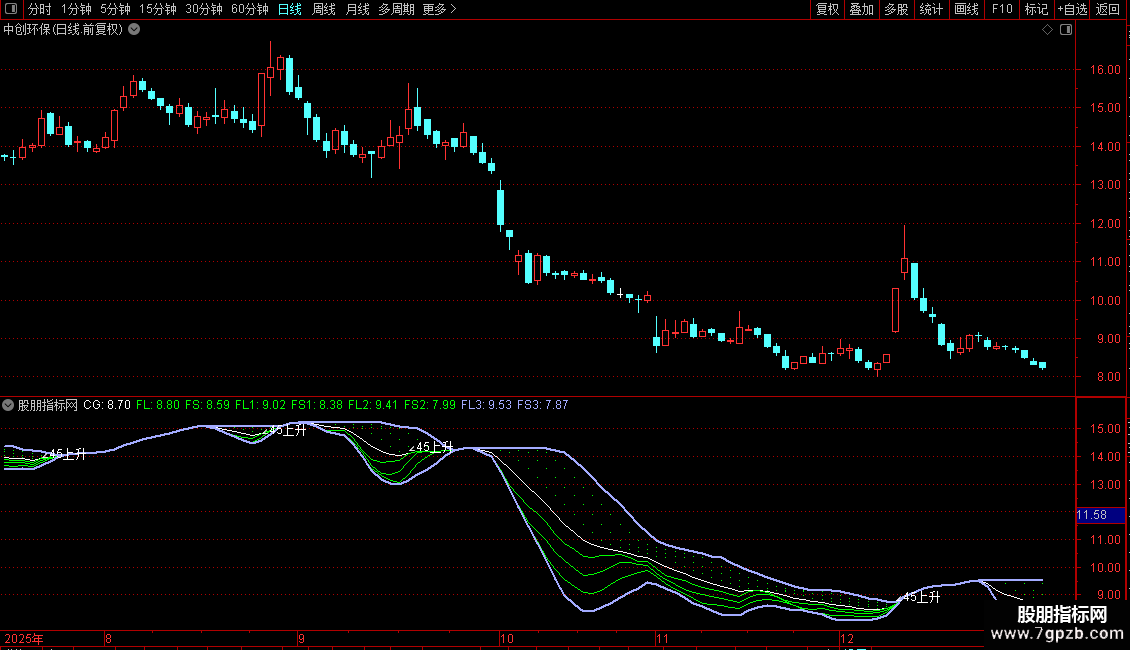Open 多周期 multi-period view
This screenshot has width=1130, height=650.
[x=396, y=9]
